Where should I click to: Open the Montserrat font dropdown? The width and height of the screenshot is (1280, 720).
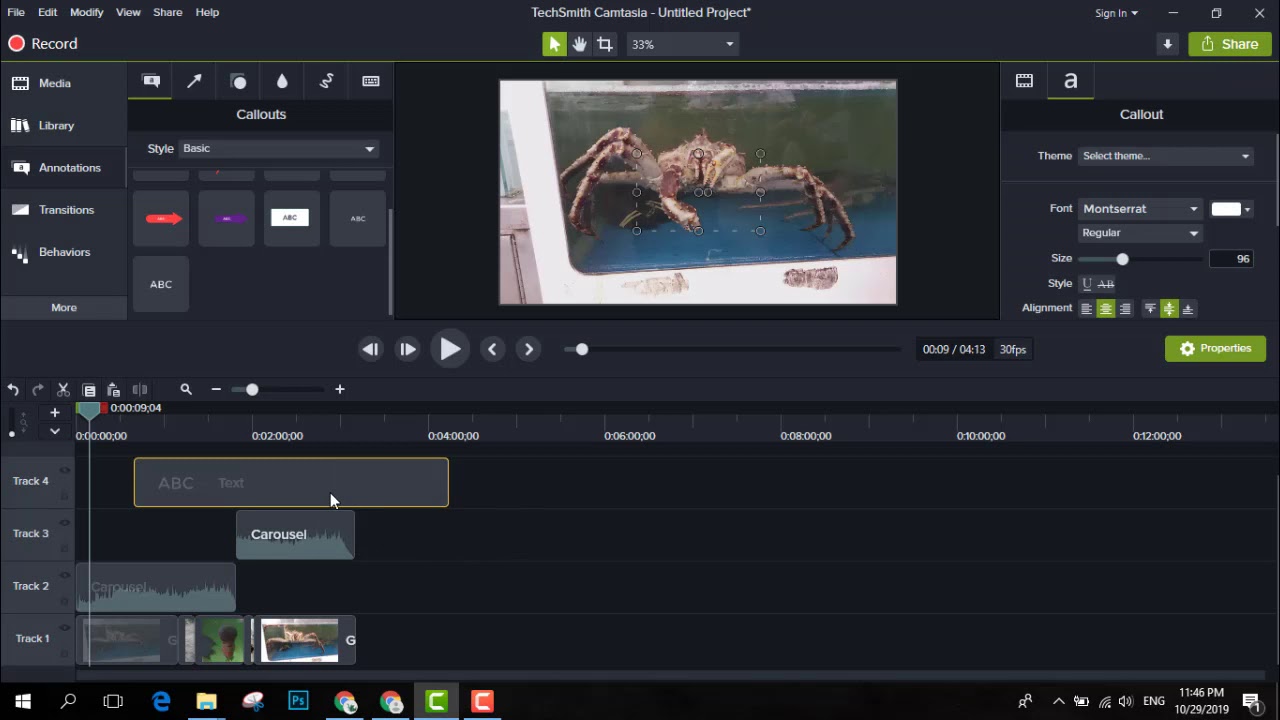point(1140,209)
